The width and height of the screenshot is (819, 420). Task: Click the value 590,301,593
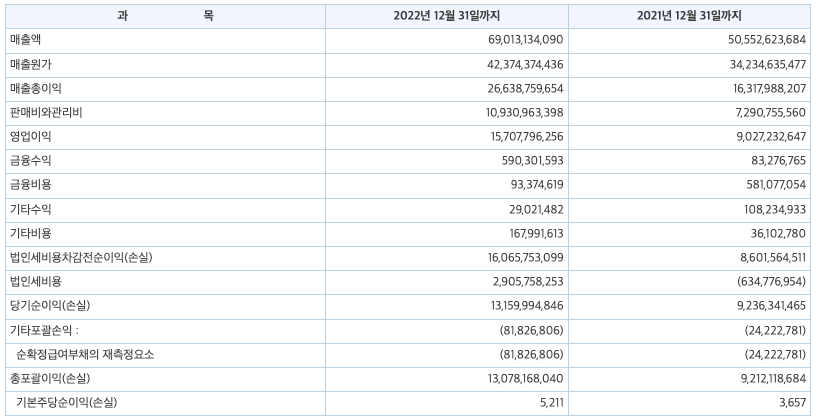click(x=533, y=160)
